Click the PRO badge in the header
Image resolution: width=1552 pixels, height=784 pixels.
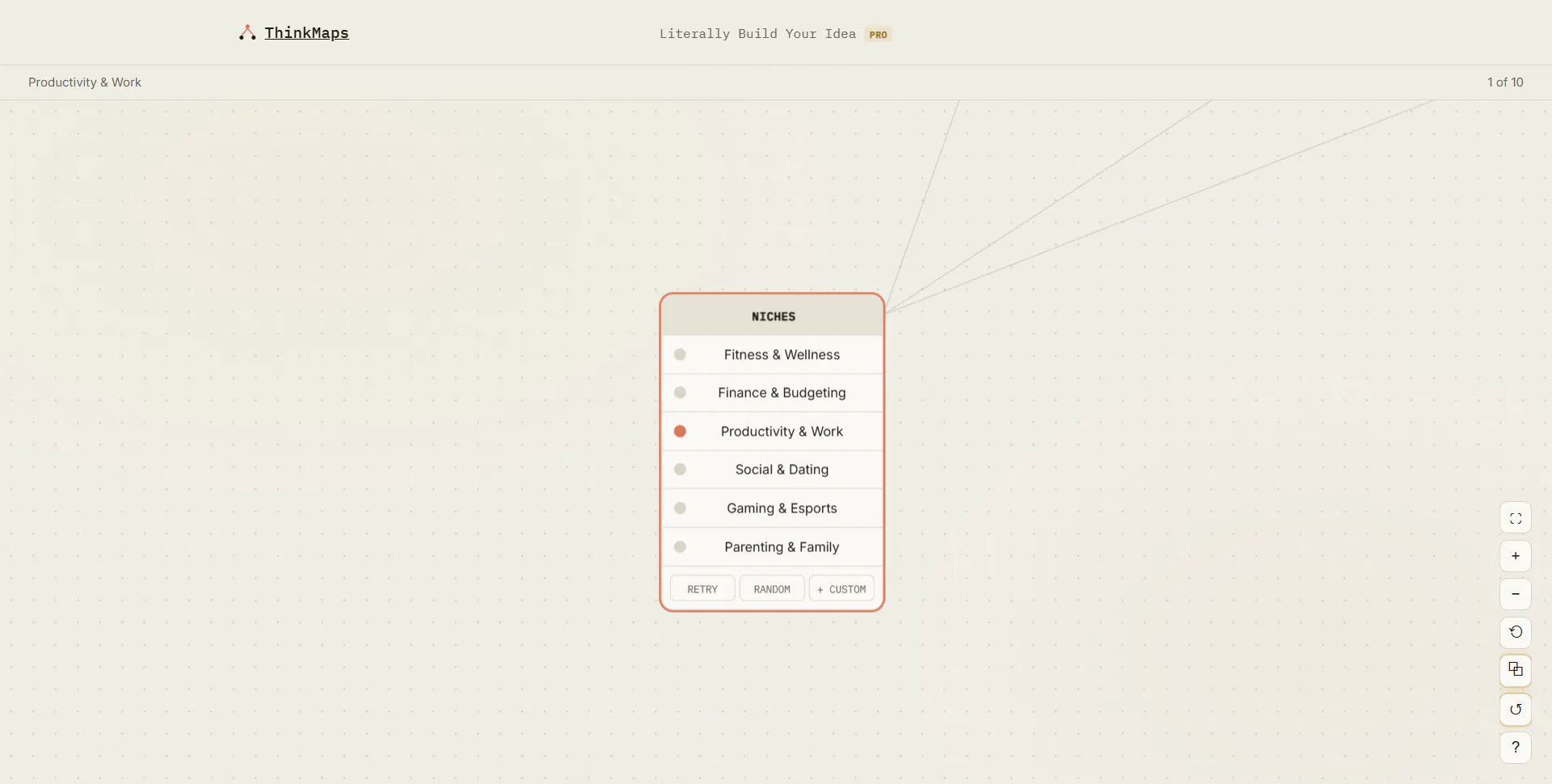(x=878, y=34)
